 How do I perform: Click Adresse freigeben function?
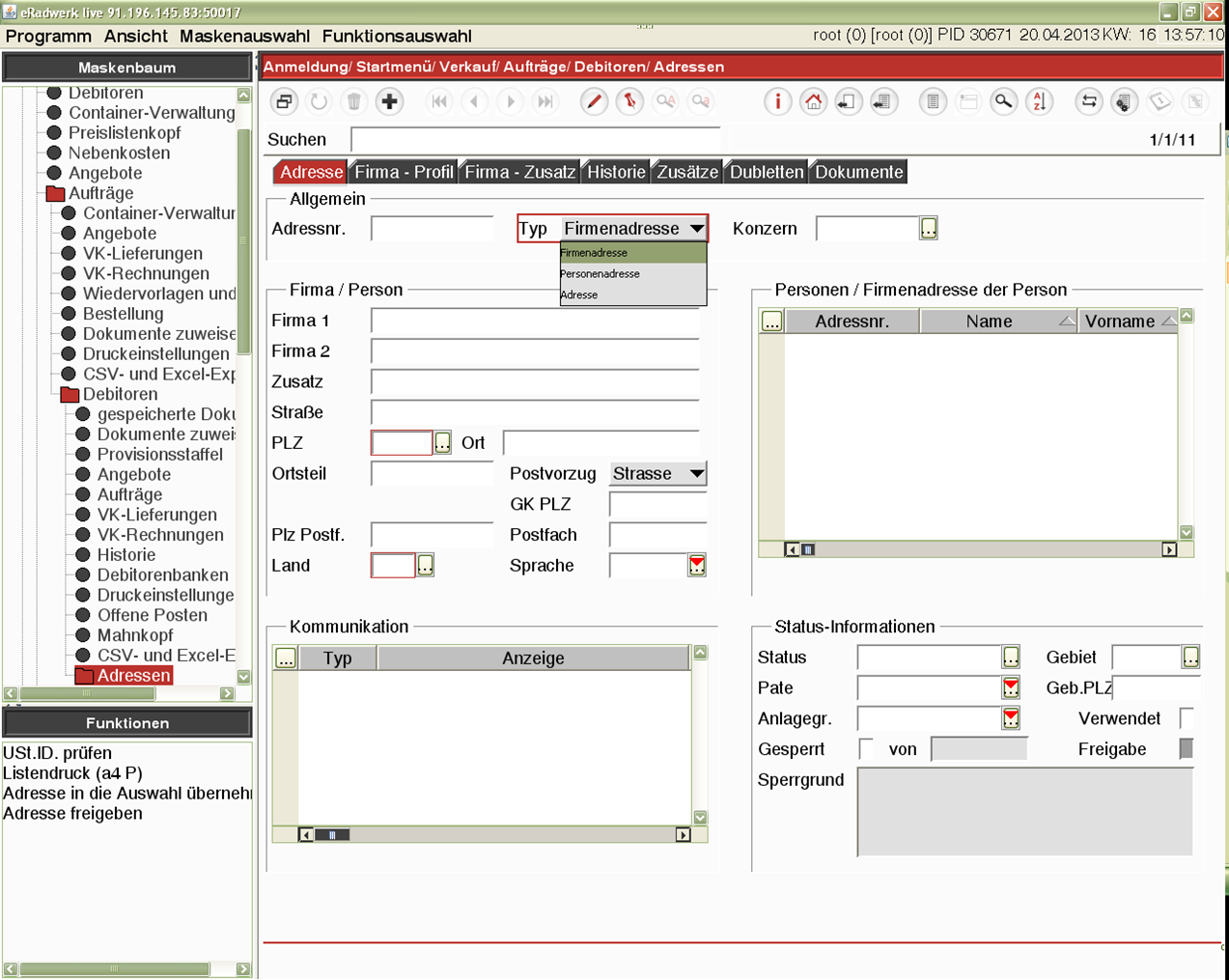coord(72,813)
